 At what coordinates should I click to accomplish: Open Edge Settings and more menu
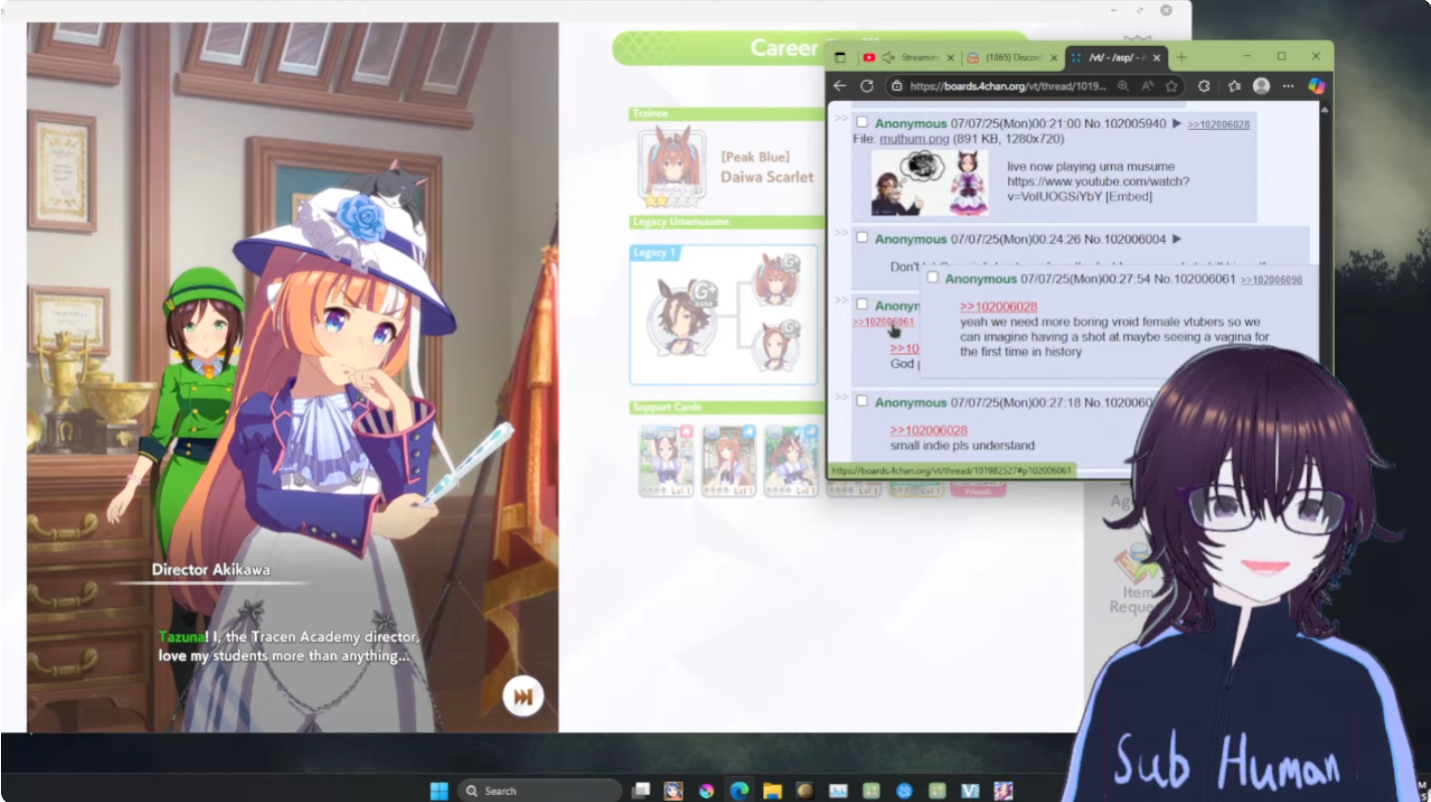[1288, 86]
